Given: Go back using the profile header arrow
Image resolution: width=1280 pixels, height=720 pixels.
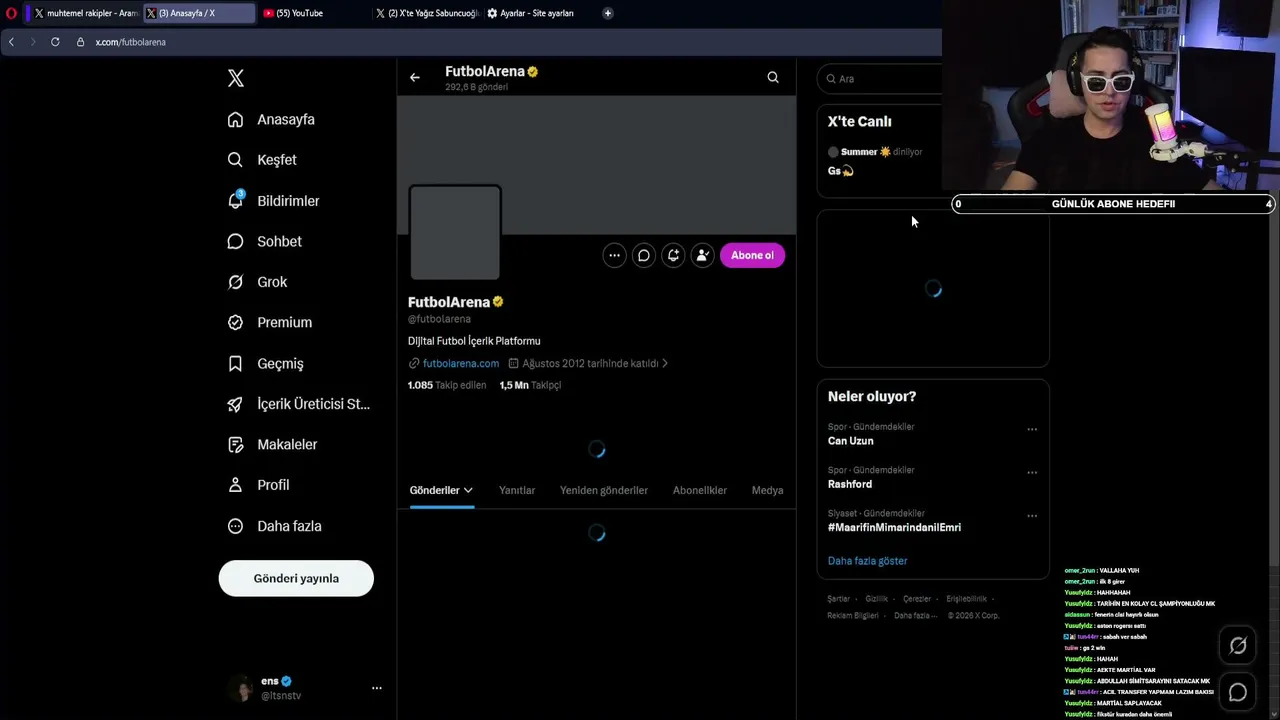Looking at the screenshot, I should pyautogui.click(x=415, y=77).
